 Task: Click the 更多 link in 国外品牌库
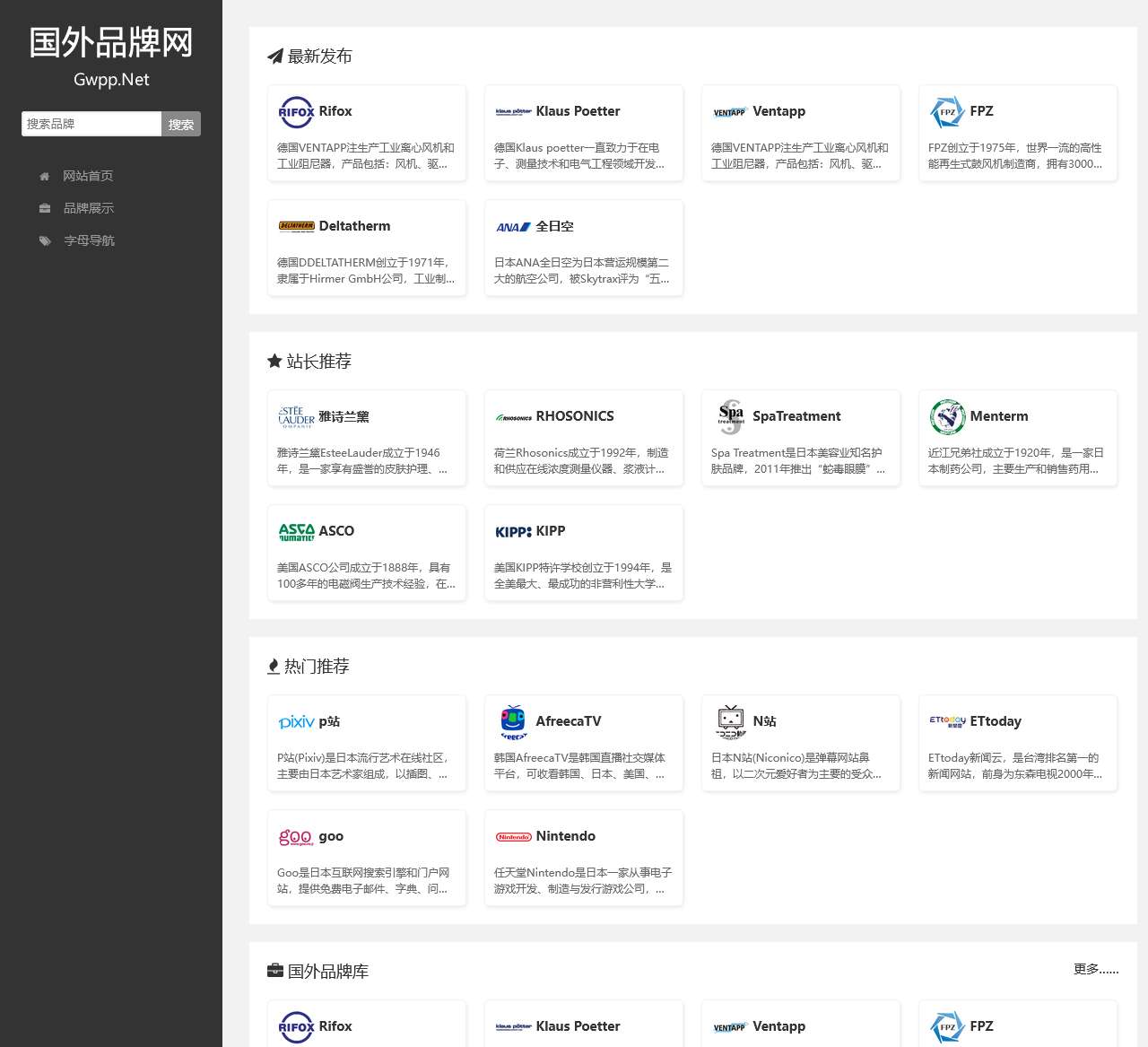point(1095,969)
